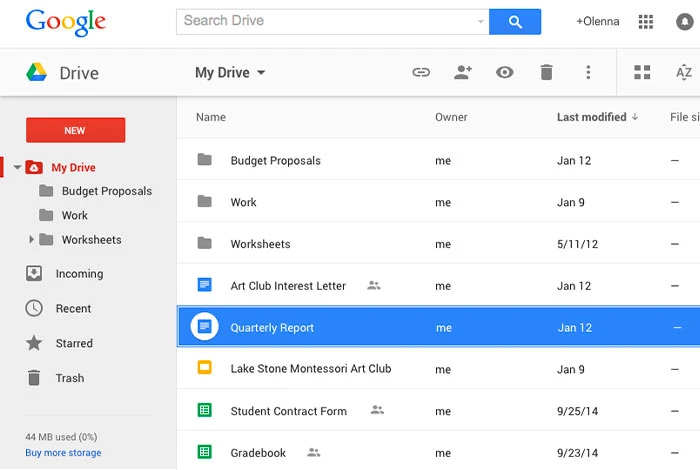This screenshot has width=700, height=470.
Task: Collapse the My Drive tree in sidebar
Action: pos(17,168)
